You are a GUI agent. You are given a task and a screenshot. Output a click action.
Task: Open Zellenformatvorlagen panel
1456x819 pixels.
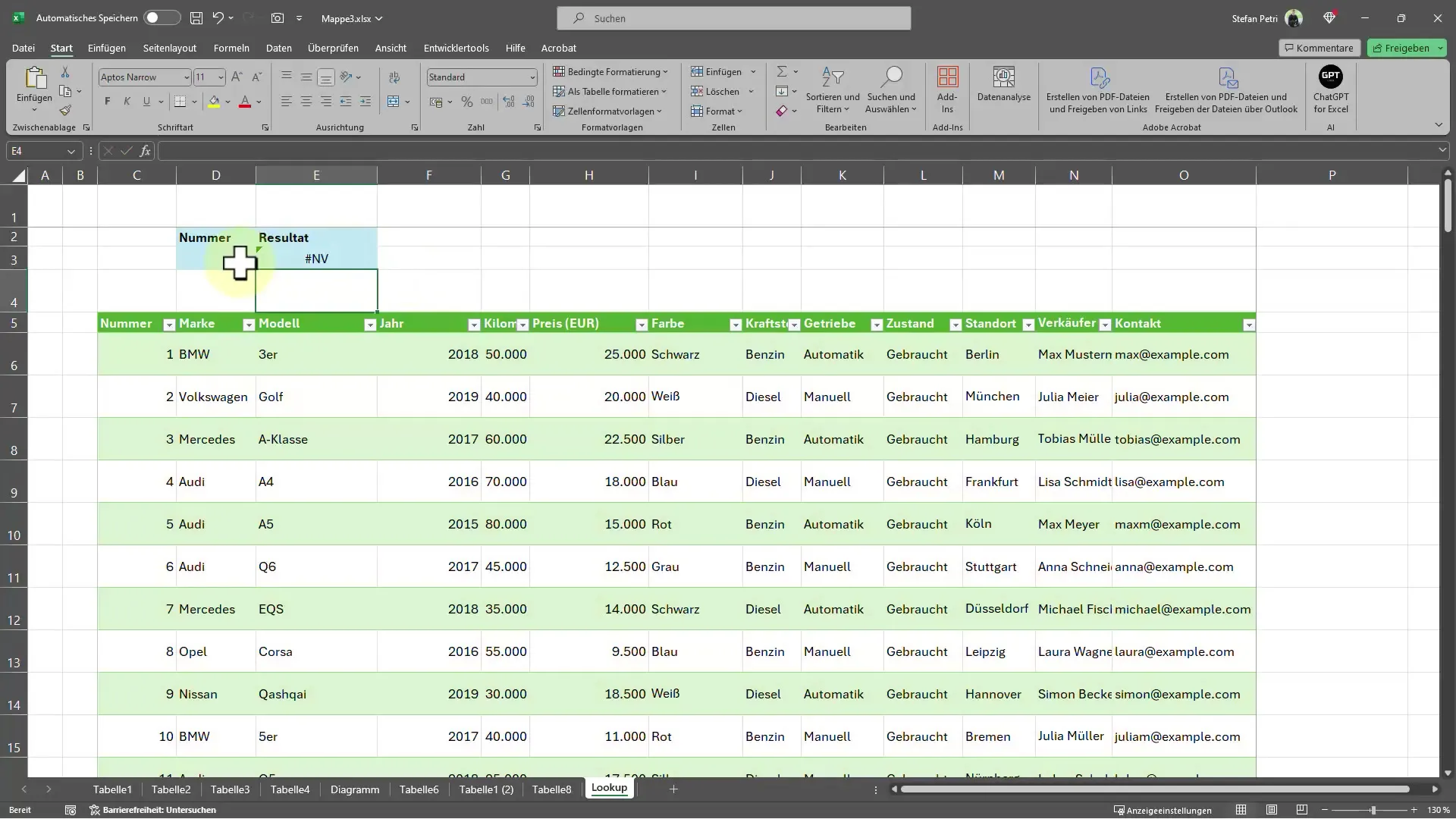613,111
